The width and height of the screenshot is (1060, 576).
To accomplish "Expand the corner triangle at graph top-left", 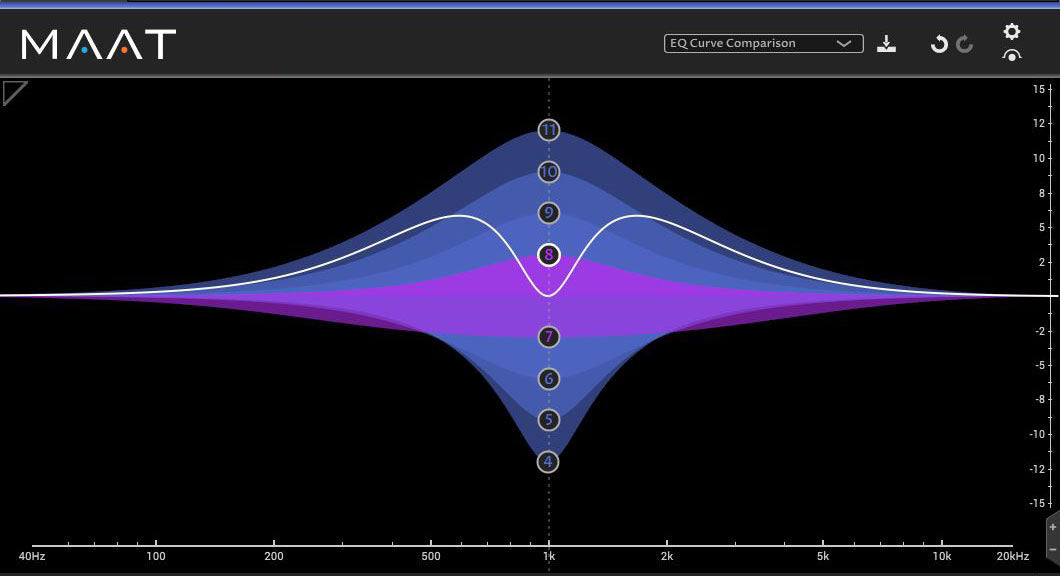I will 13,92.
